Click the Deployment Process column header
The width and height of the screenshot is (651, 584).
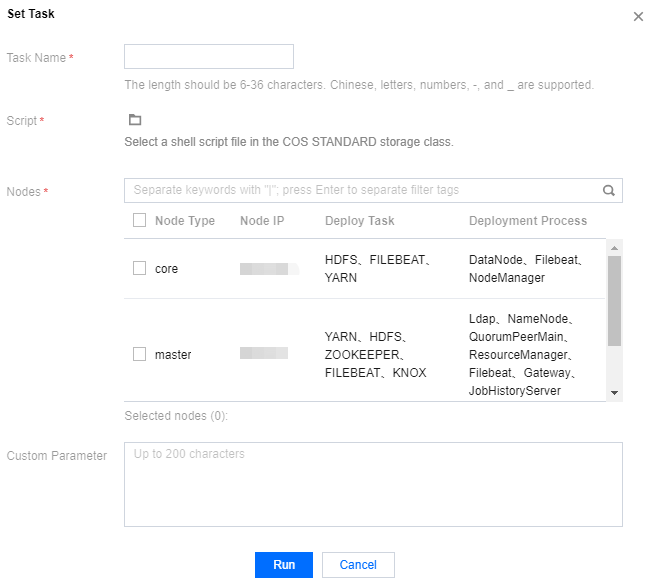tap(528, 220)
